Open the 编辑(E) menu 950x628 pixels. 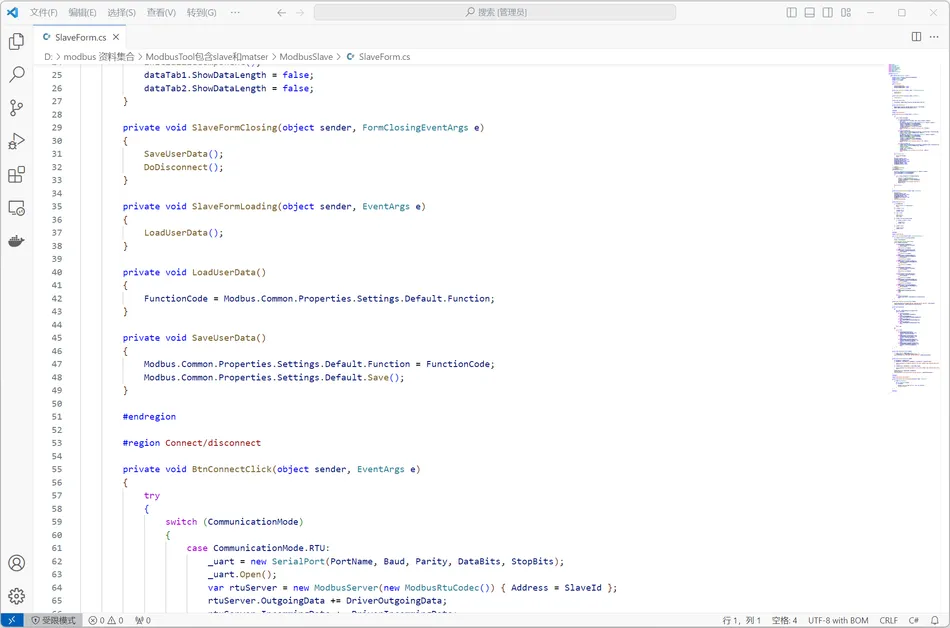(x=82, y=12)
